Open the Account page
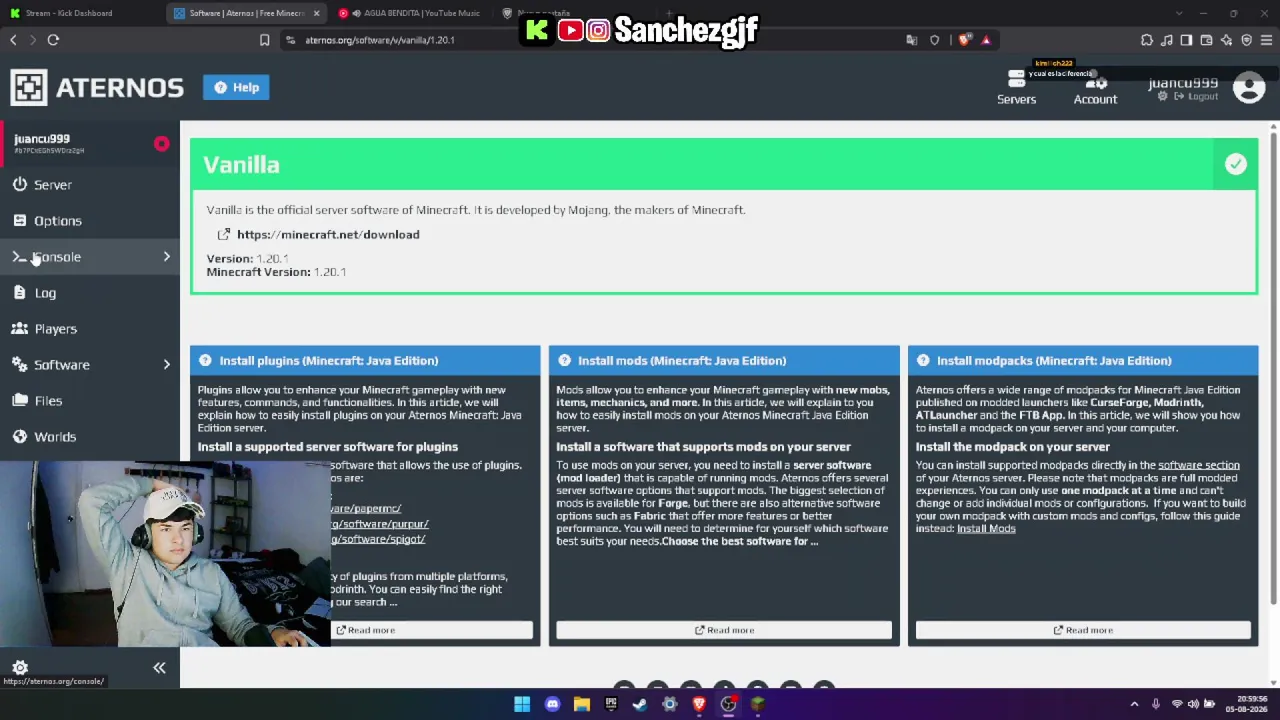This screenshot has height=720, width=1280. [1095, 89]
